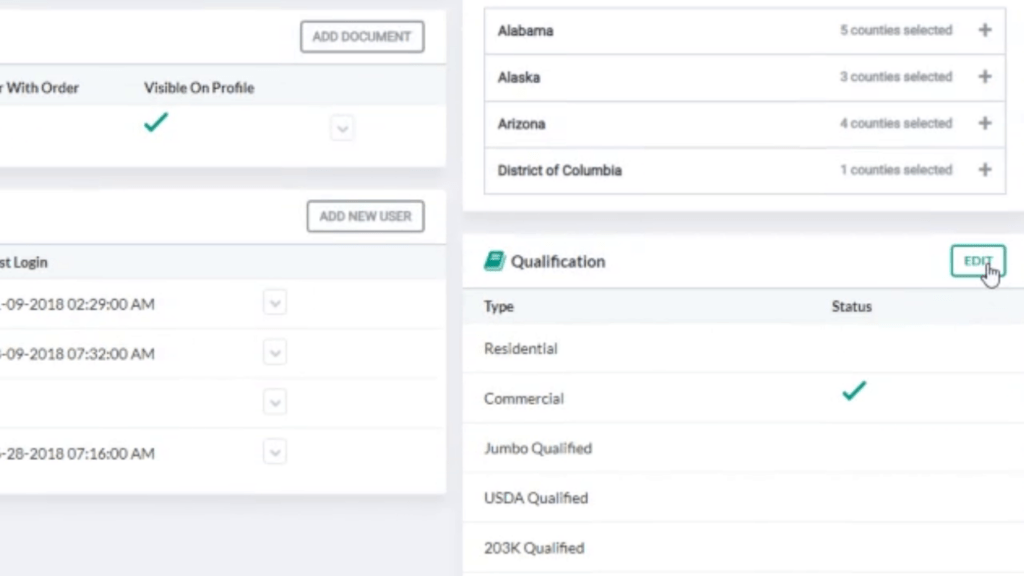Open Qualification EDIT button
Image resolution: width=1024 pixels, height=576 pixels.
[978, 261]
